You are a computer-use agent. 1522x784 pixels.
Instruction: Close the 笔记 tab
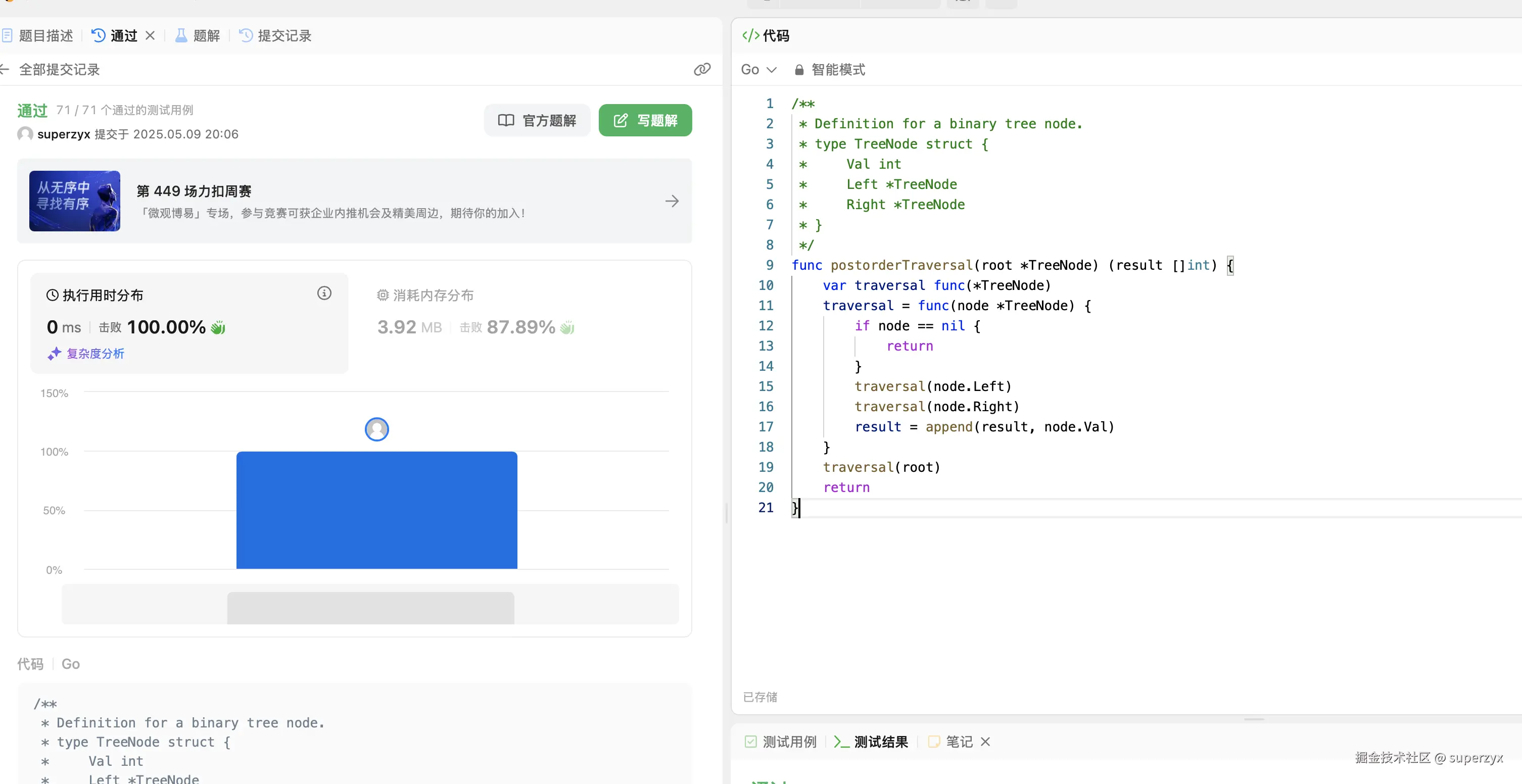point(985,742)
